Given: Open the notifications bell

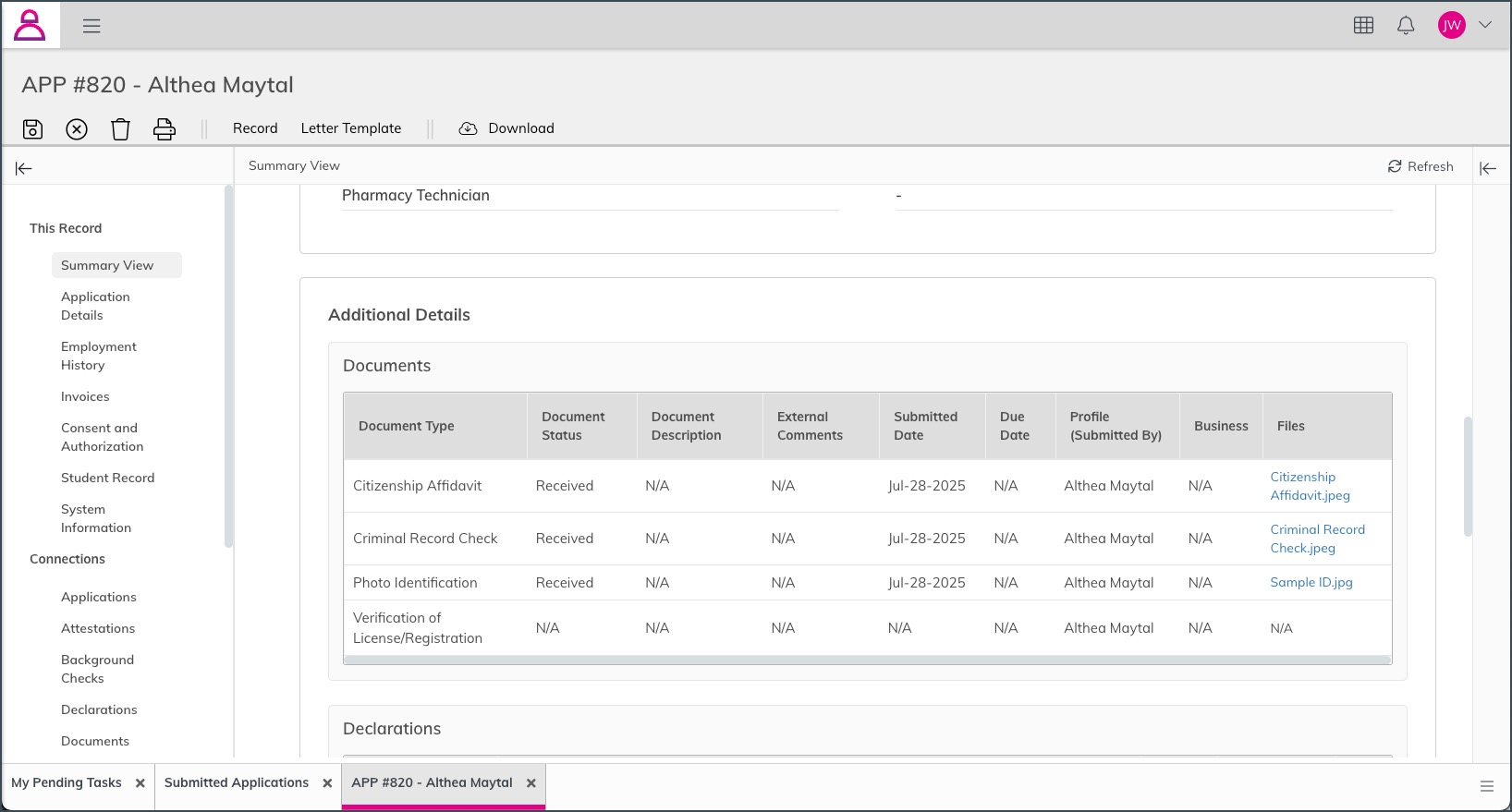Looking at the screenshot, I should 1406,25.
